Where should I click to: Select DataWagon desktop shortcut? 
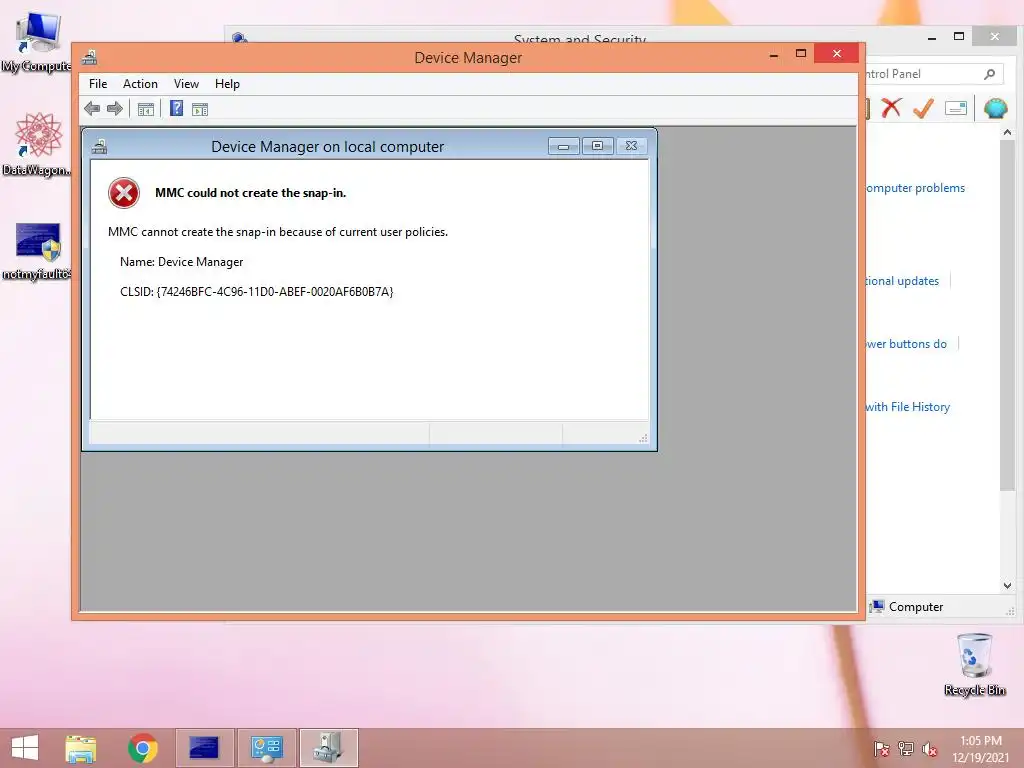[x=37, y=144]
